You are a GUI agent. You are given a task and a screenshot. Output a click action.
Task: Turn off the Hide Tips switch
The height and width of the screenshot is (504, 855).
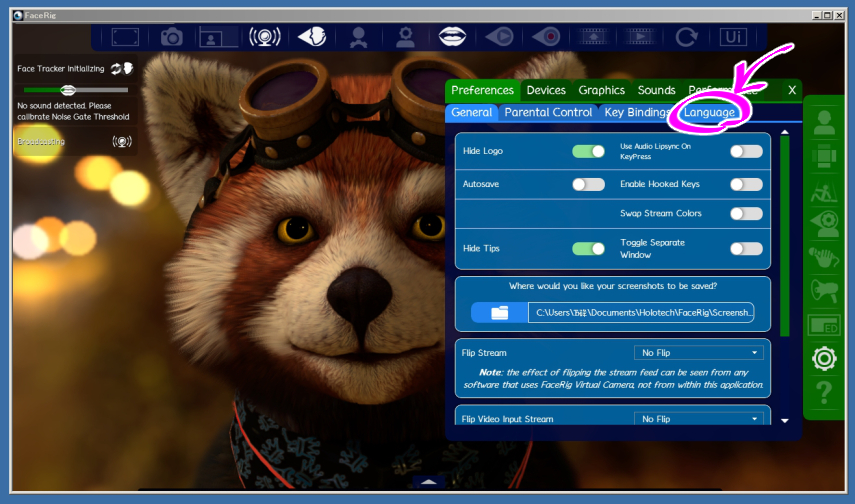pos(588,249)
